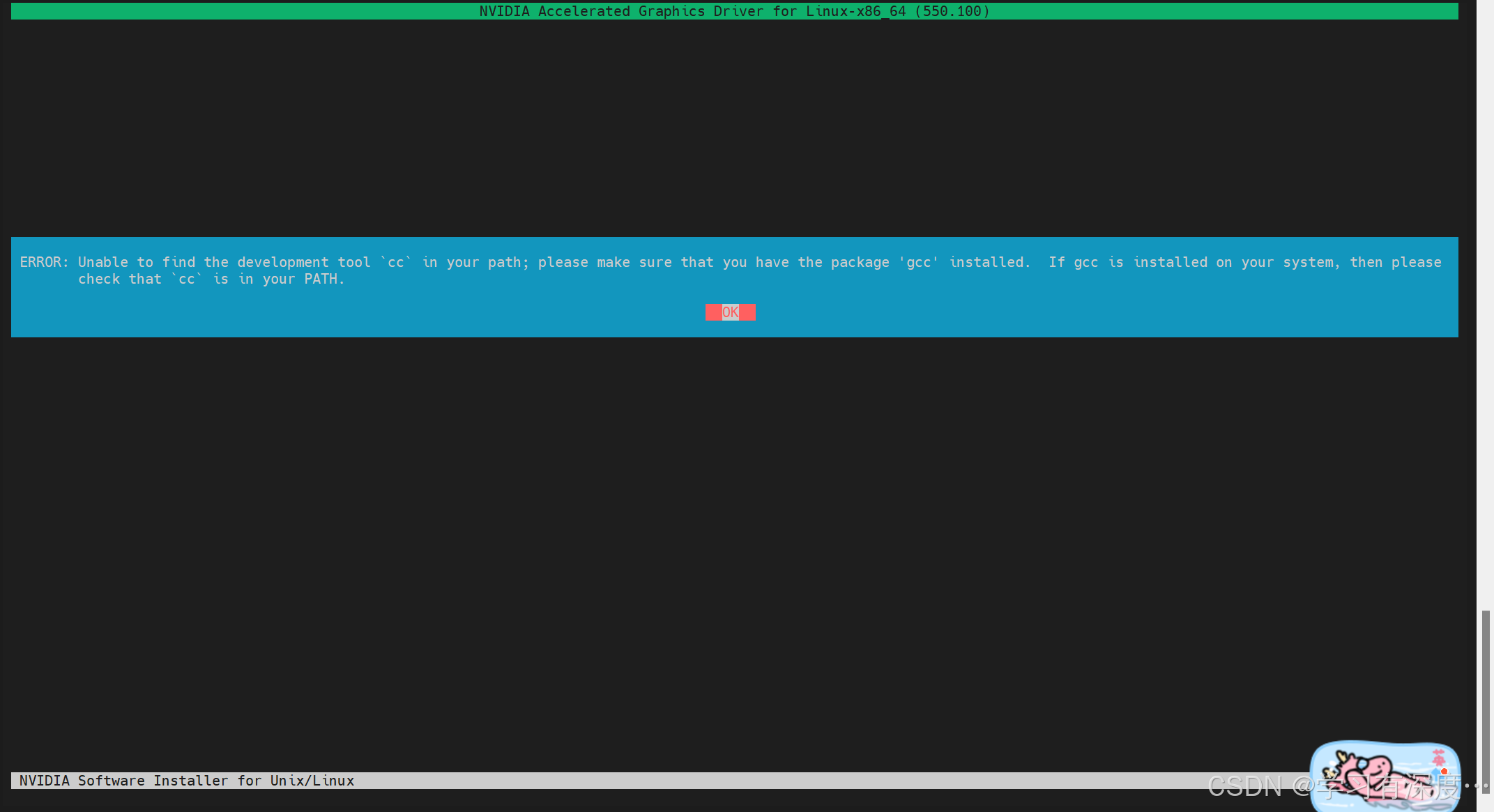
Task: Click the version number 550.100 in title
Action: [952, 11]
